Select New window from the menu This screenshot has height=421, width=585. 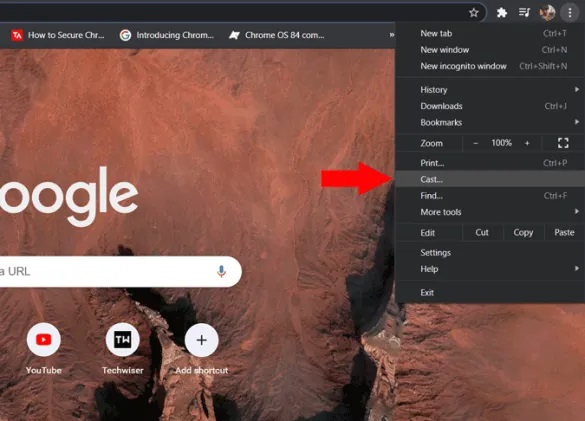pyautogui.click(x=490, y=50)
